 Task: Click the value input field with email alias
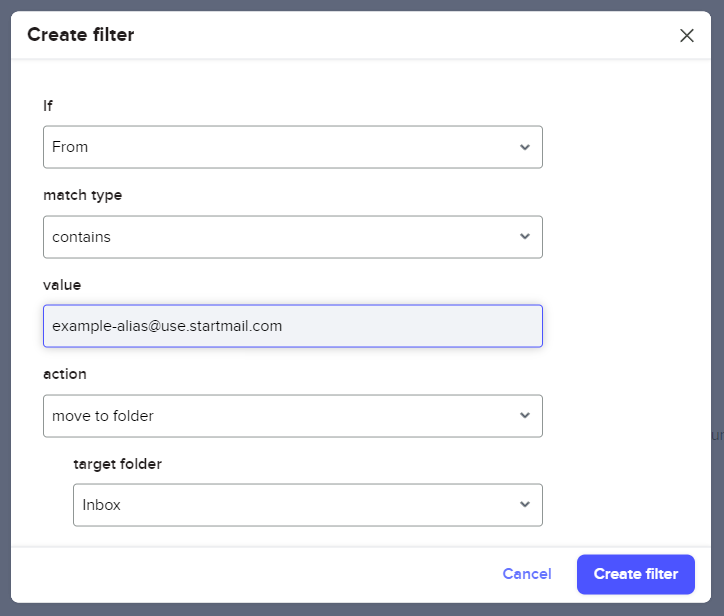click(293, 326)
